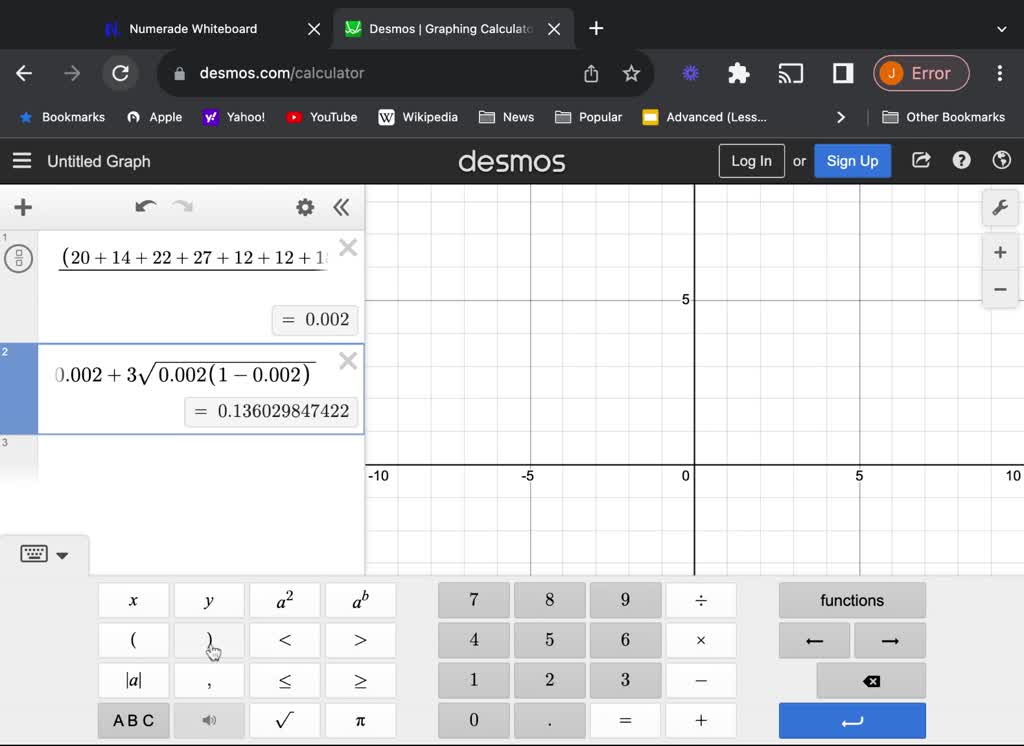Zoom in on the graph with the plus control

coord(1000,252)
